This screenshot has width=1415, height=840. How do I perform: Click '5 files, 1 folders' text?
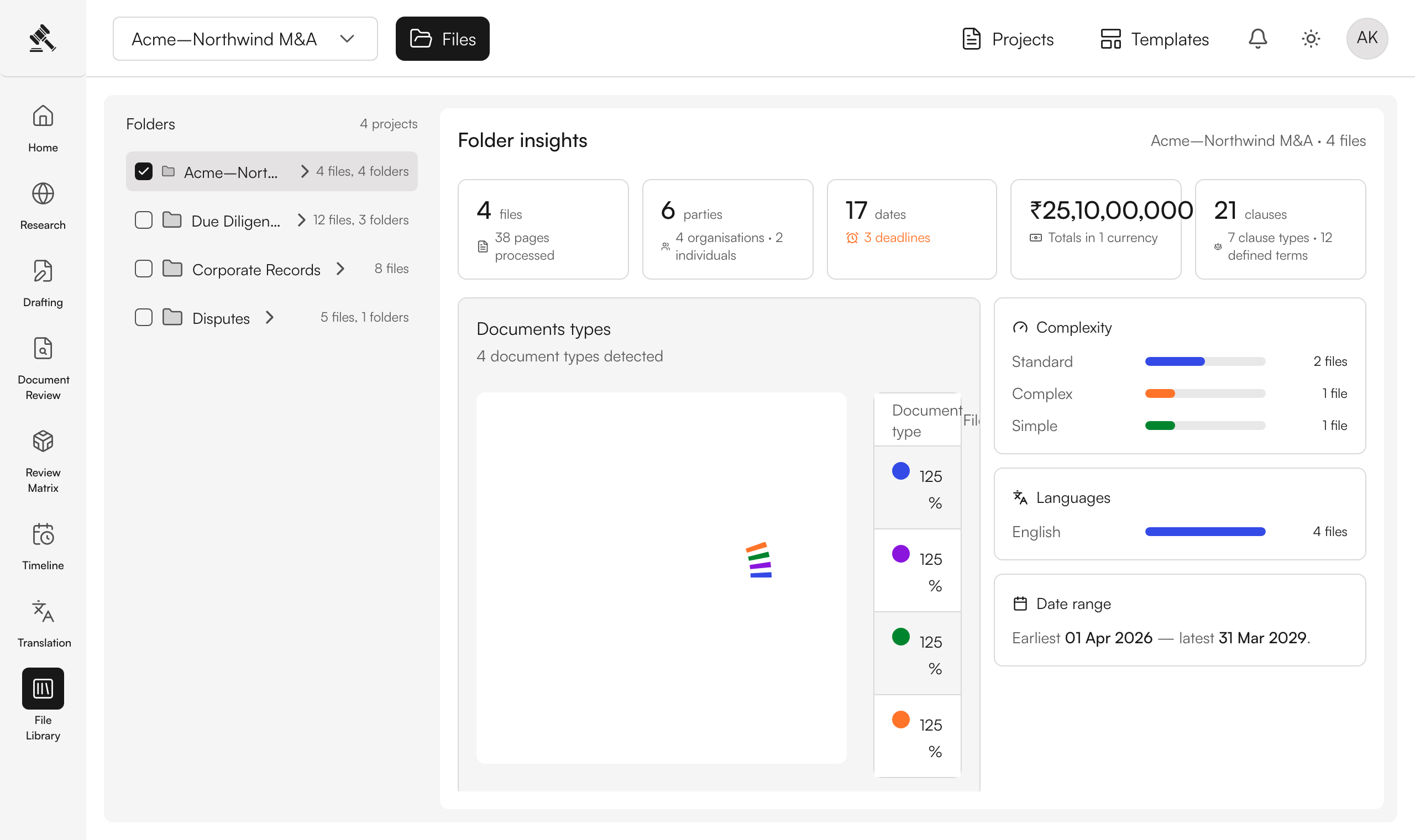click(x=364, y=317)
